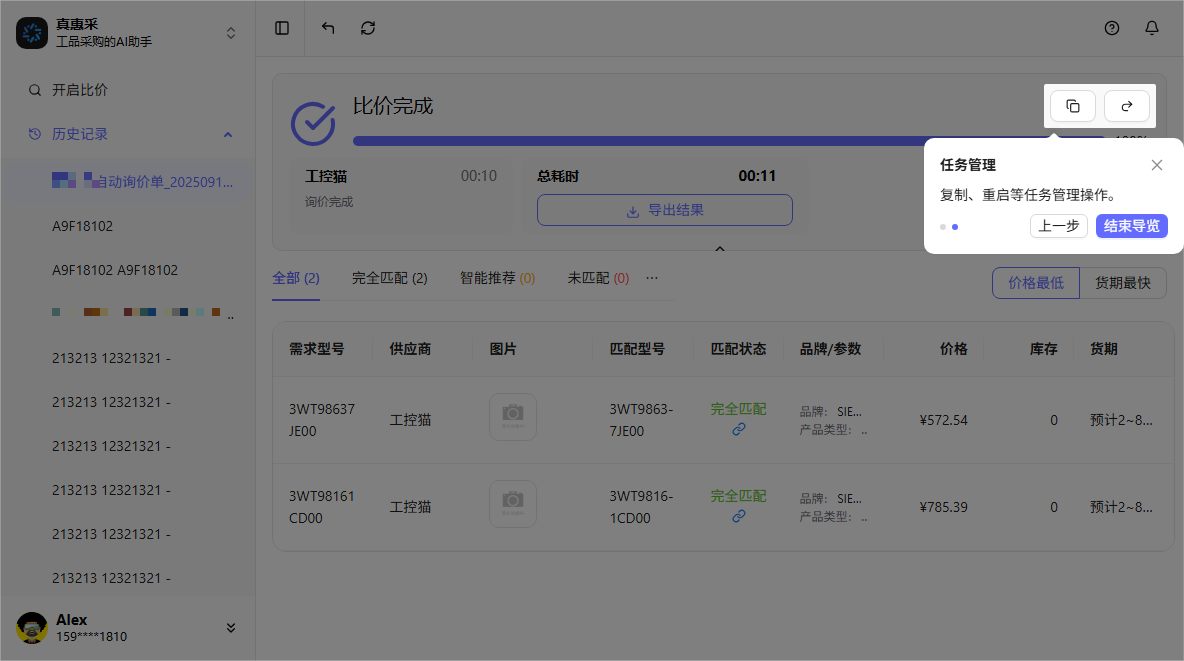The image size is (1184, 661).
Task: Collapse the 历史记录 section chevron
Action: click(x=228, y=133)
